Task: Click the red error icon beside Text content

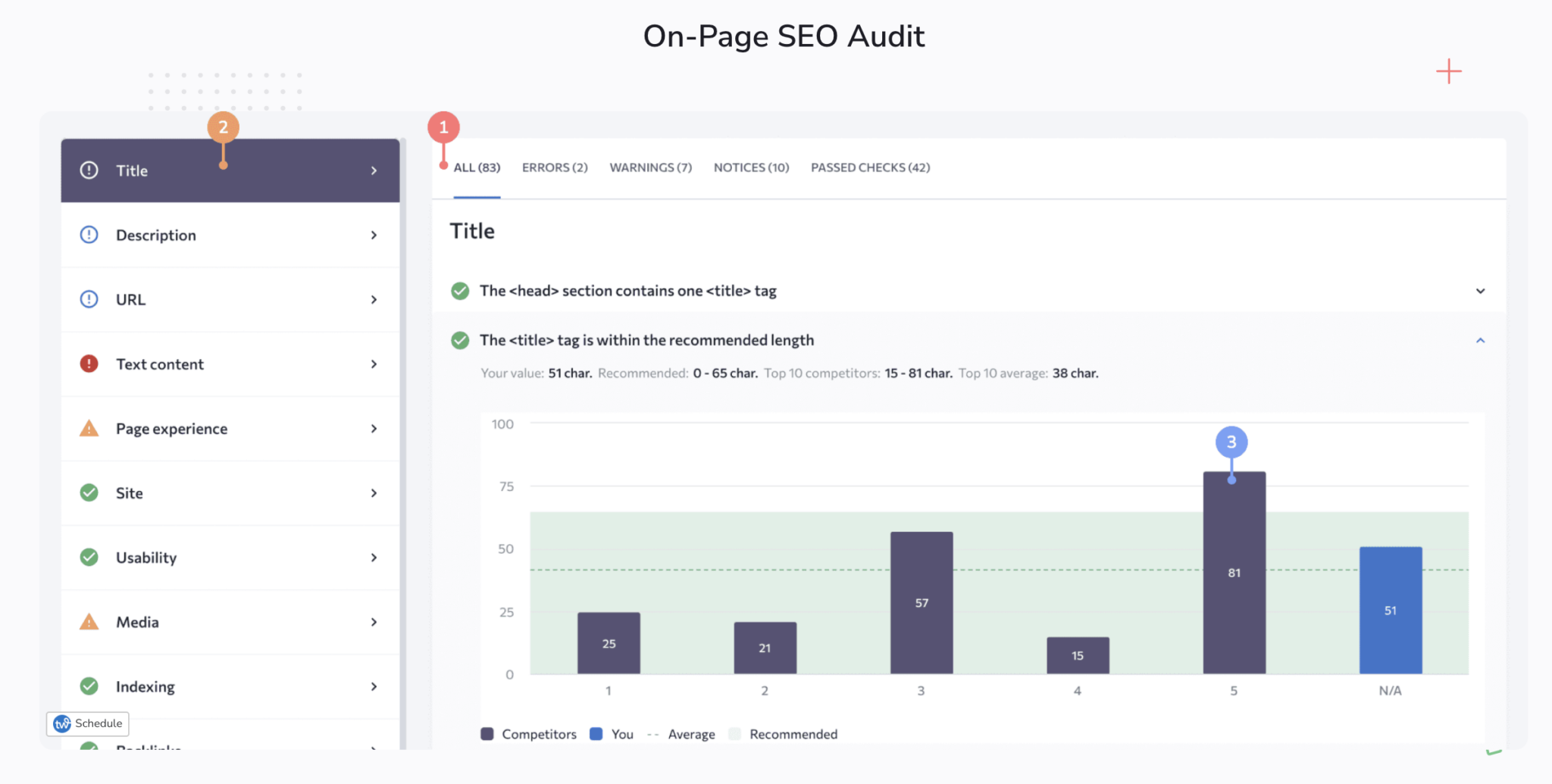Action: click(89, 364)
